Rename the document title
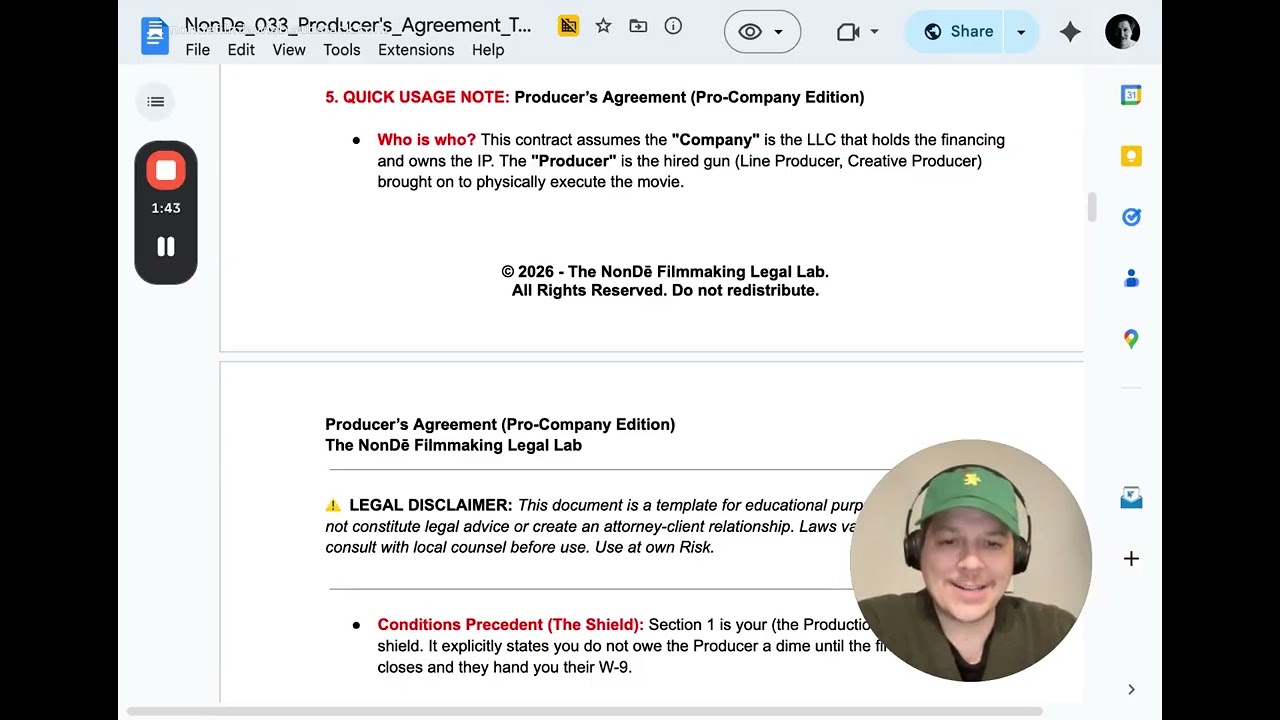This screenshot has height=720, width=1280. tap(358, 25)
